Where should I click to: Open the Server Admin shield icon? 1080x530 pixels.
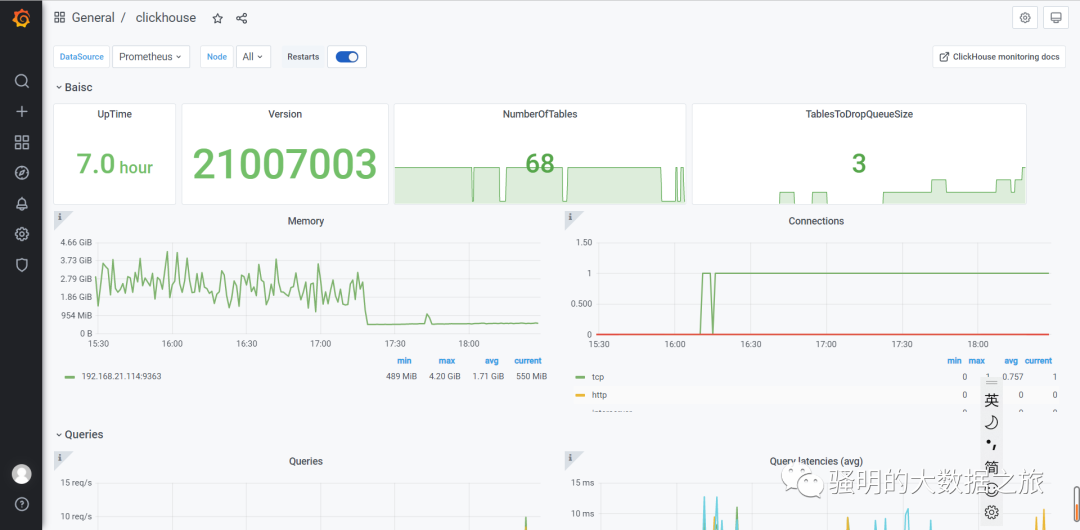click(22, 265)
